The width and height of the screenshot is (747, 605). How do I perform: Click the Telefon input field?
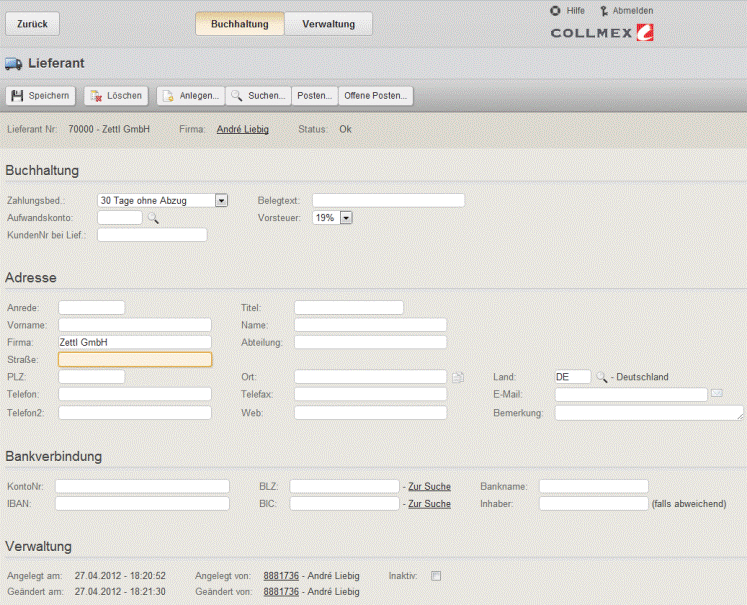click(x=135, y=394)
